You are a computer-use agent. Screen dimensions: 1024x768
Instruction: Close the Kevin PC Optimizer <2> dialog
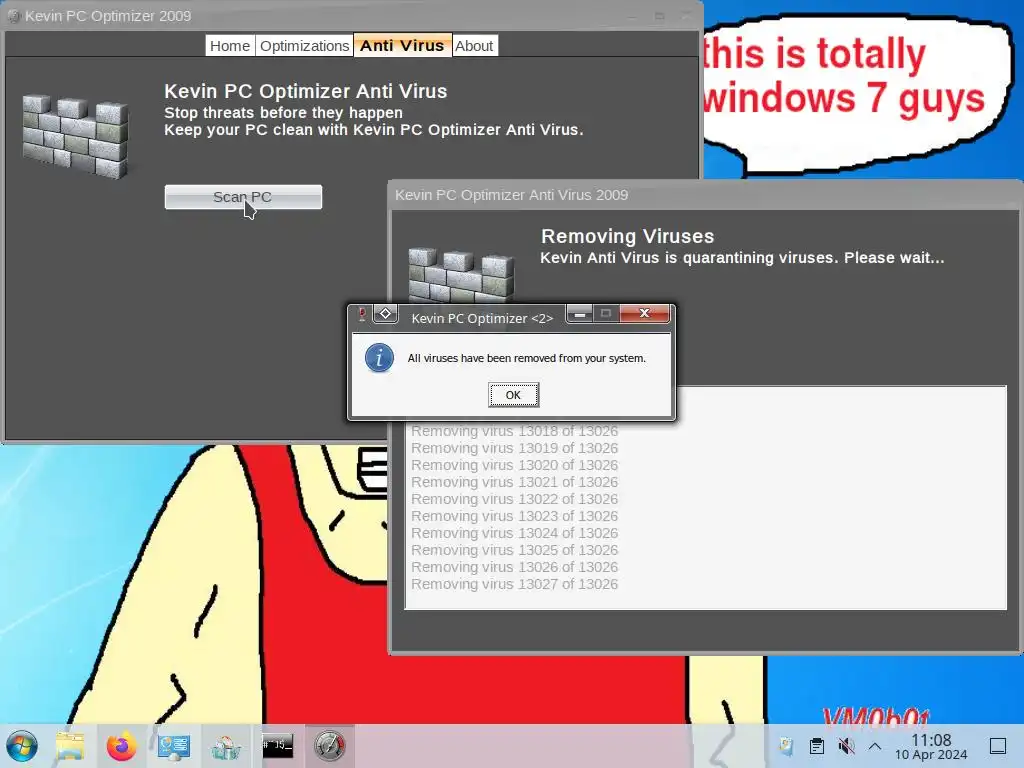point(644,313)
